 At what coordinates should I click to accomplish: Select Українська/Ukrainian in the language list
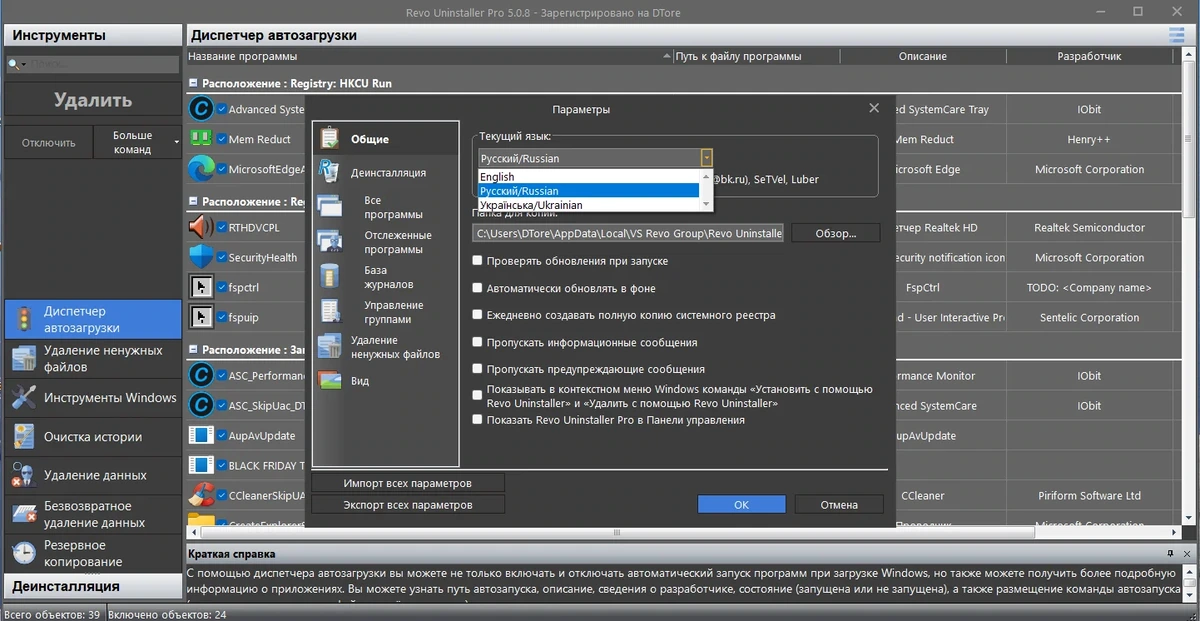coord(588,205)
